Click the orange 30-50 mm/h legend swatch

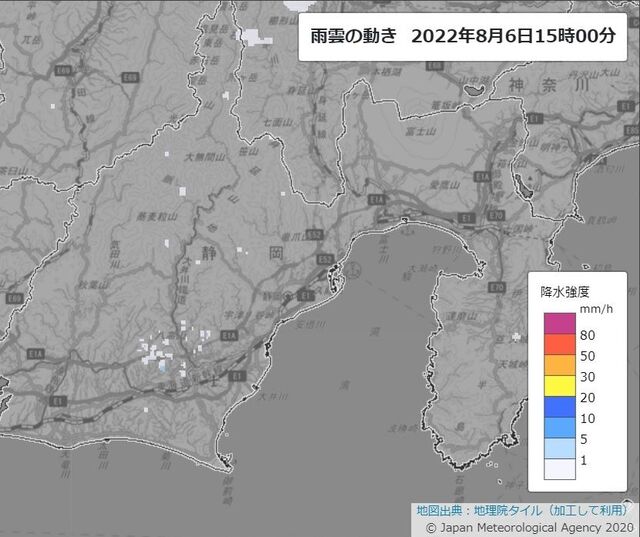[x=560, y=365]
